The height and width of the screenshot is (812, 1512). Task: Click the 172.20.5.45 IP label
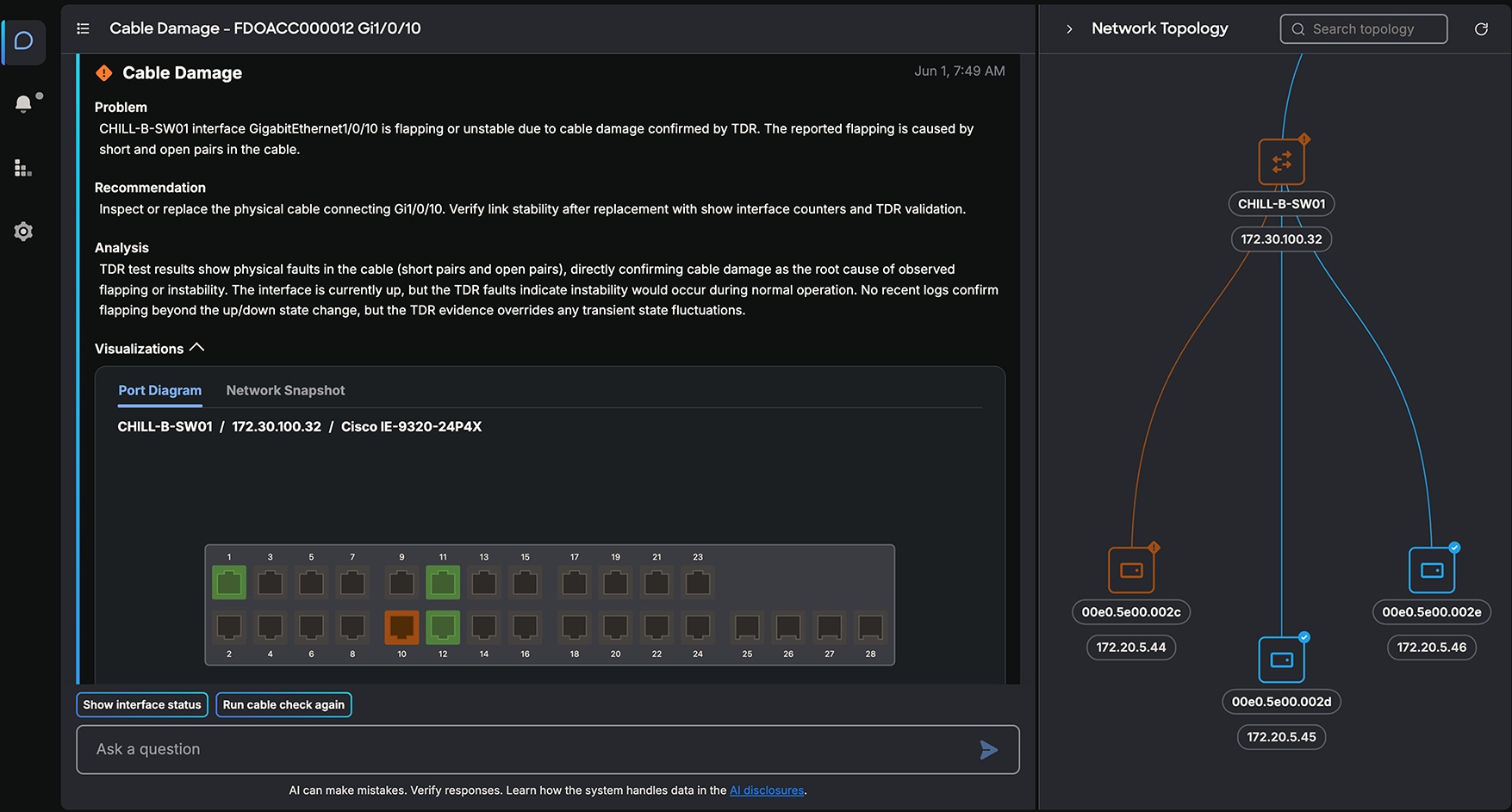click(x=1282, y=737)
